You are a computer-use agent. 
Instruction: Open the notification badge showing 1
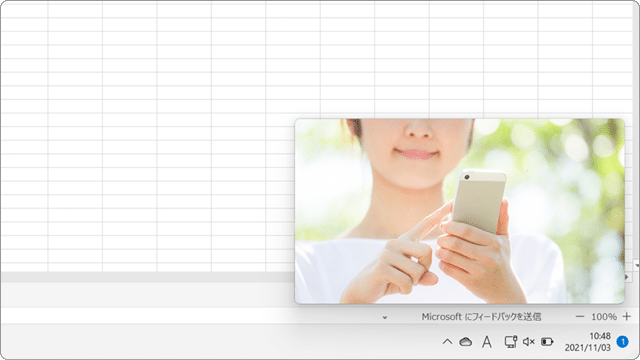[622, 342]
